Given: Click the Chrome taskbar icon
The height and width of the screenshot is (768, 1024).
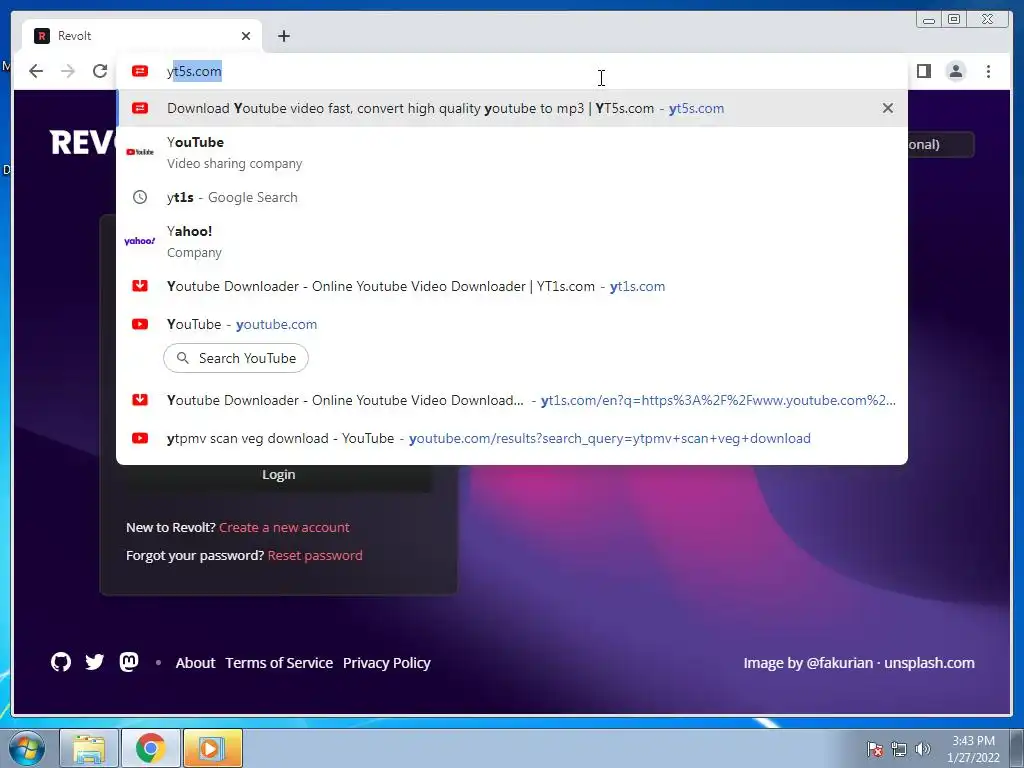Looking at the screenshot, I should (150, 748).
